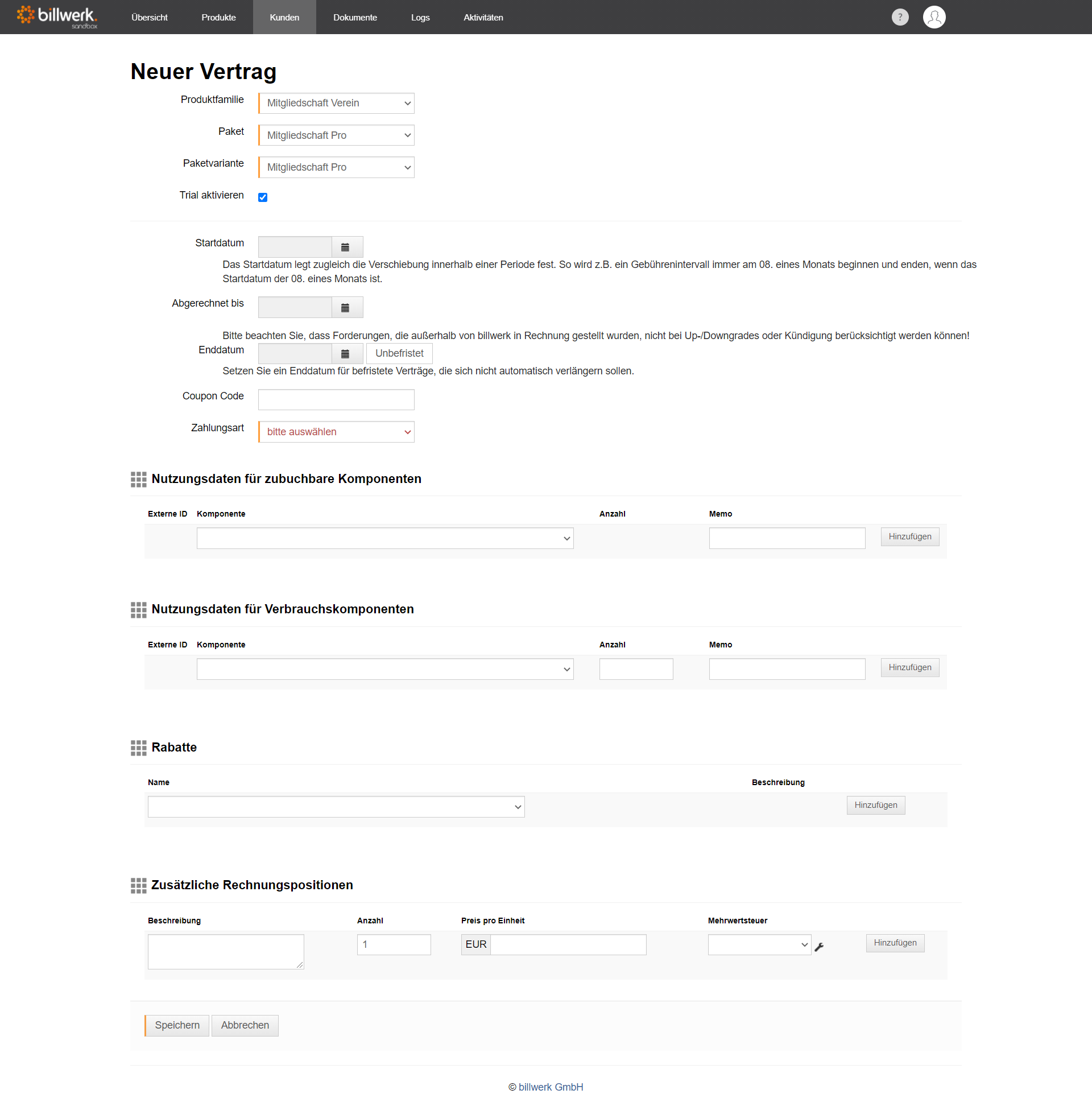Click Anzahl field for Verbrauchskomponenten

pyautogui.click(x=636, y=669)
